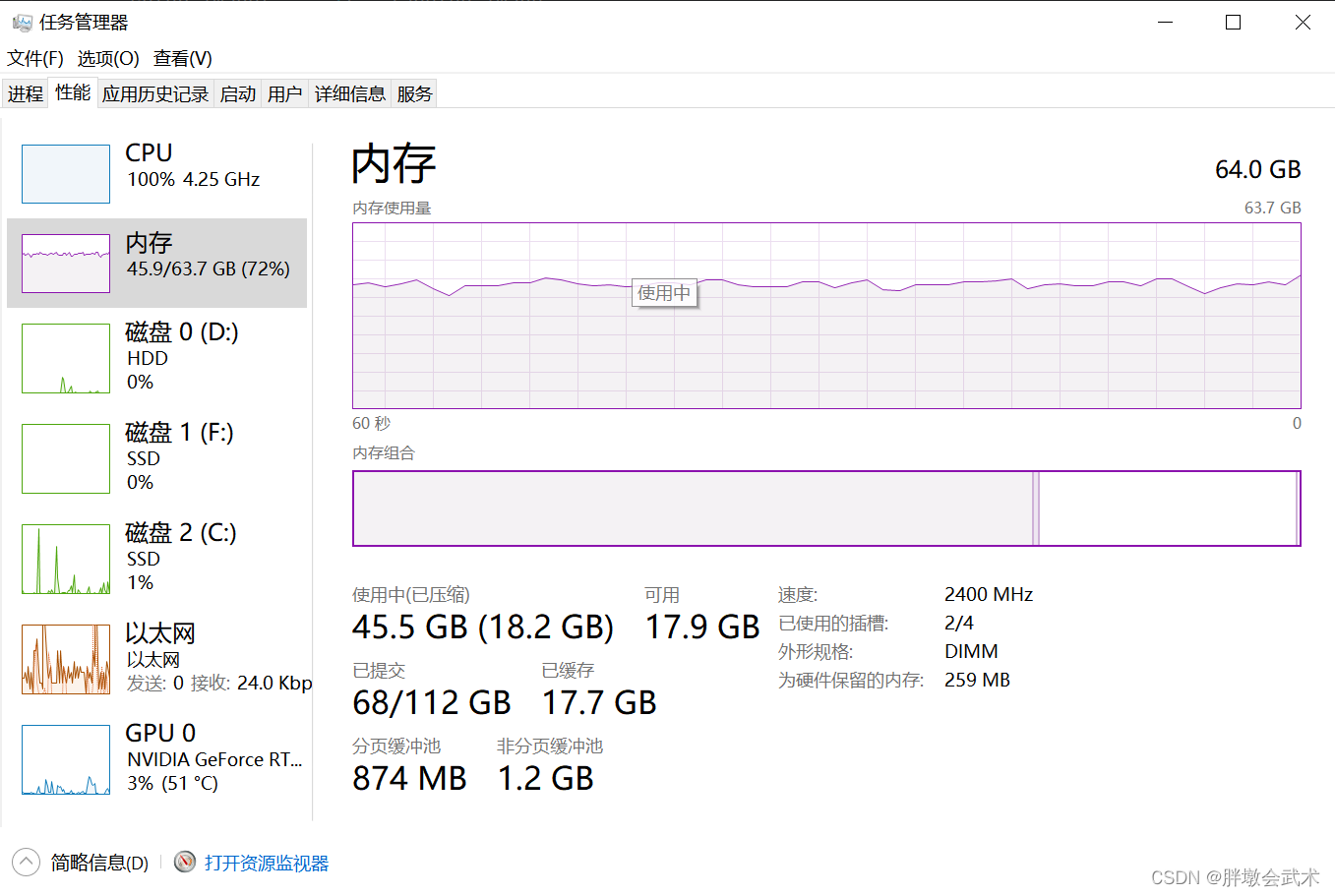
Task: Click the 17.9 GB available value
Action: click(702, 627)
